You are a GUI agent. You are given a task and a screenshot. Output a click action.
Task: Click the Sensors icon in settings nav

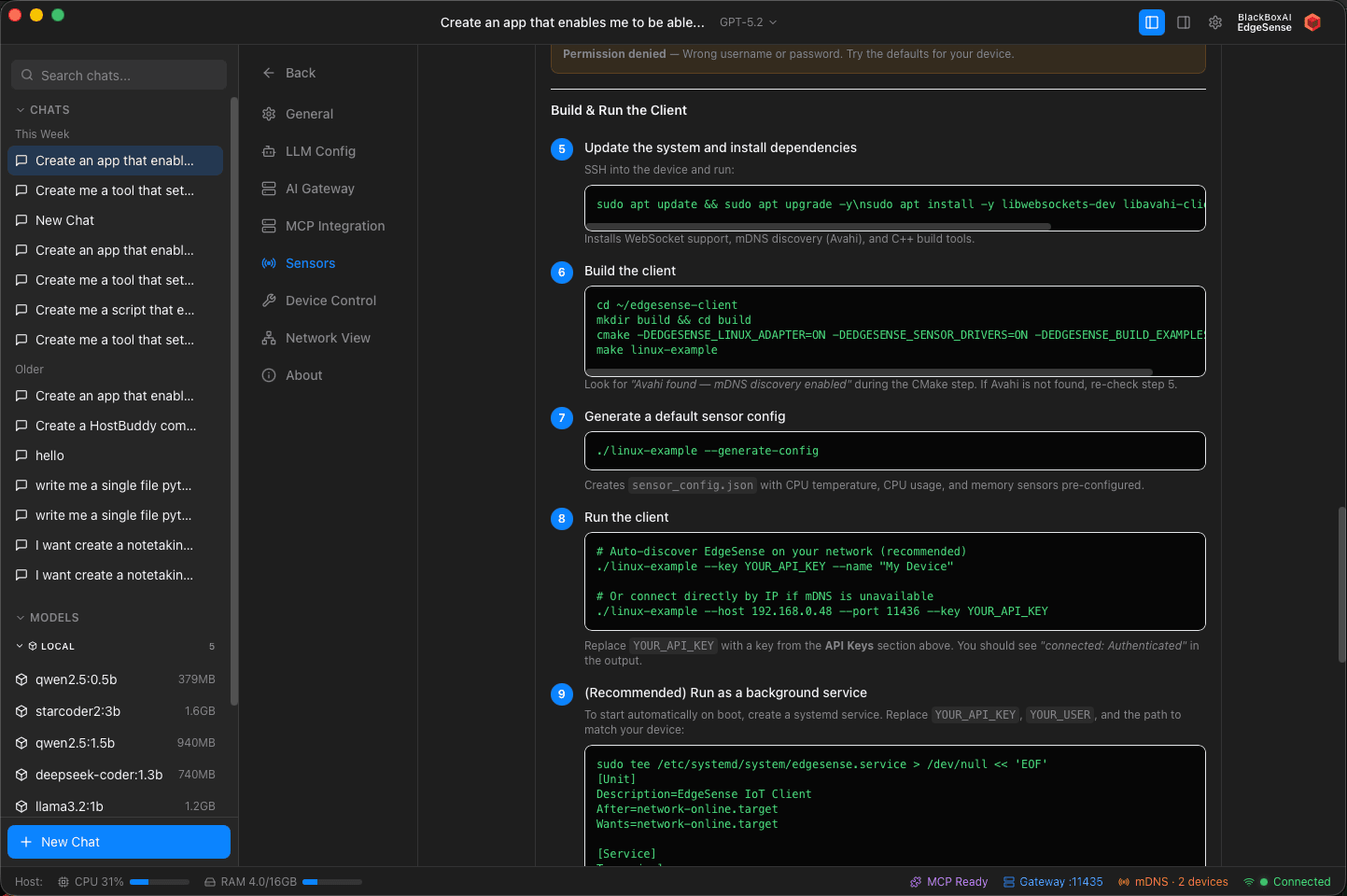click(x=268, y=263)
